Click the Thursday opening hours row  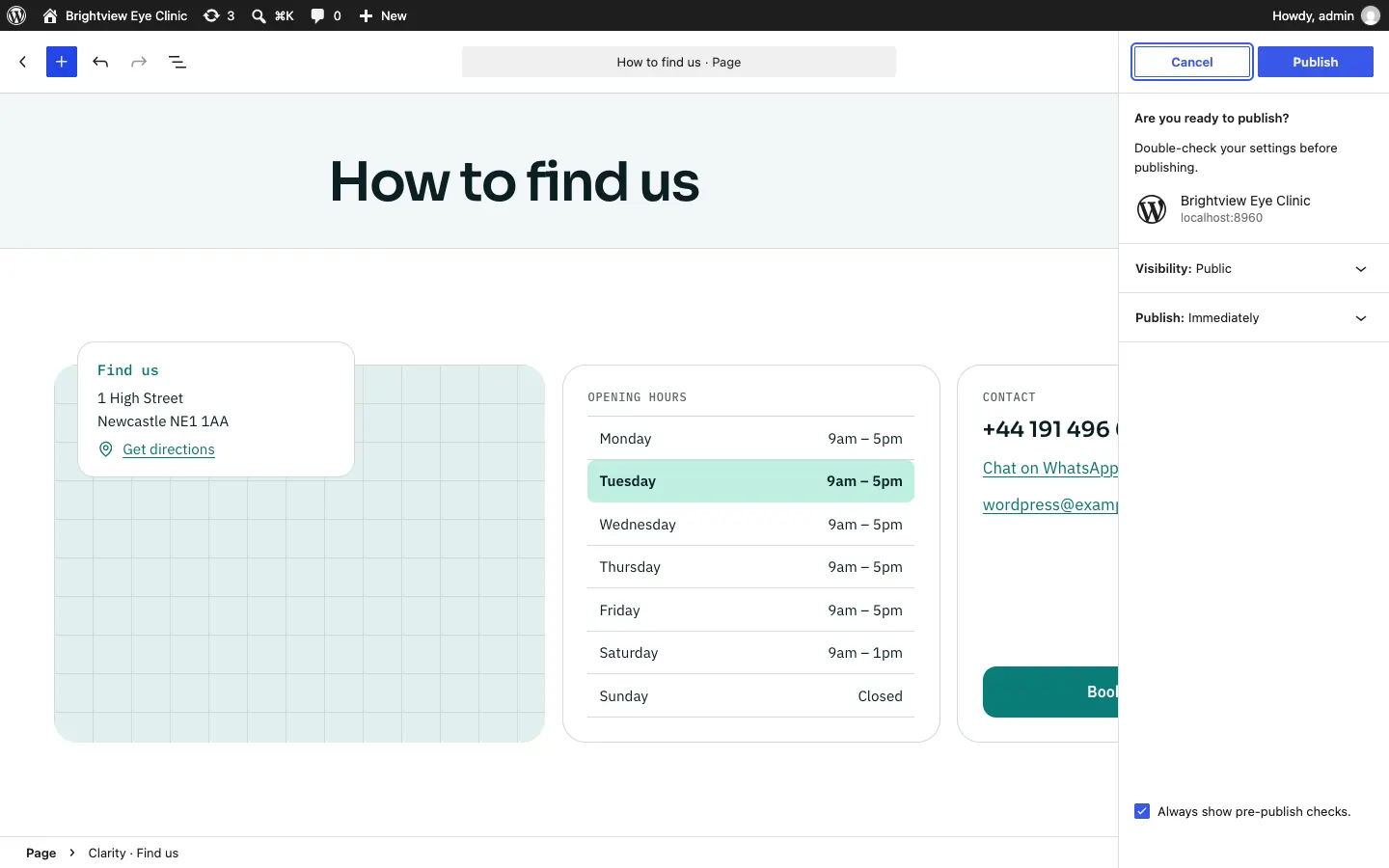[x=750, y=567]
